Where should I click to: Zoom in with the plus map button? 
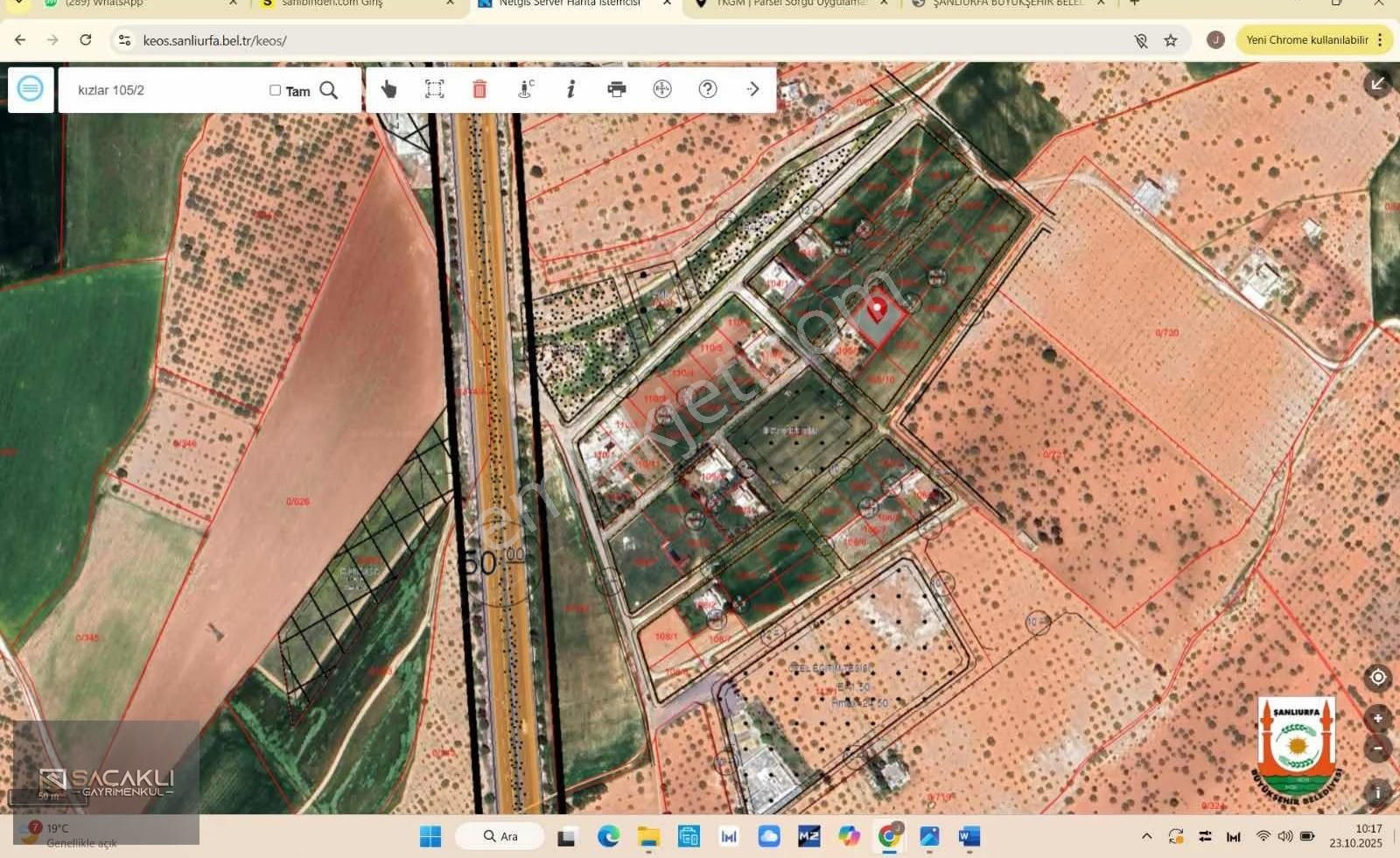1377,718
